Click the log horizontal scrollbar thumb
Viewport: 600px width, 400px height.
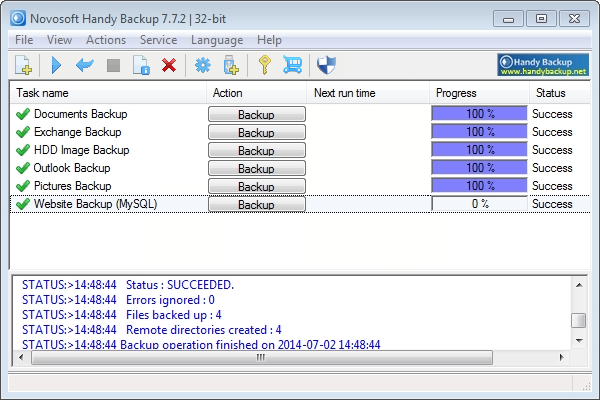point(262,358)
